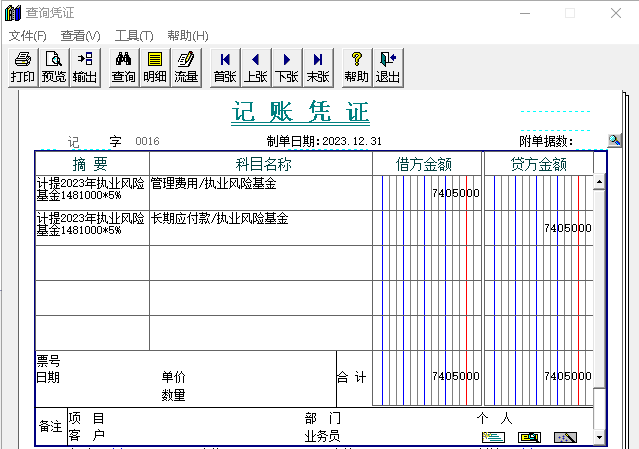Click the scroll-down arrow of voucher scrollbar

[599, 437]
